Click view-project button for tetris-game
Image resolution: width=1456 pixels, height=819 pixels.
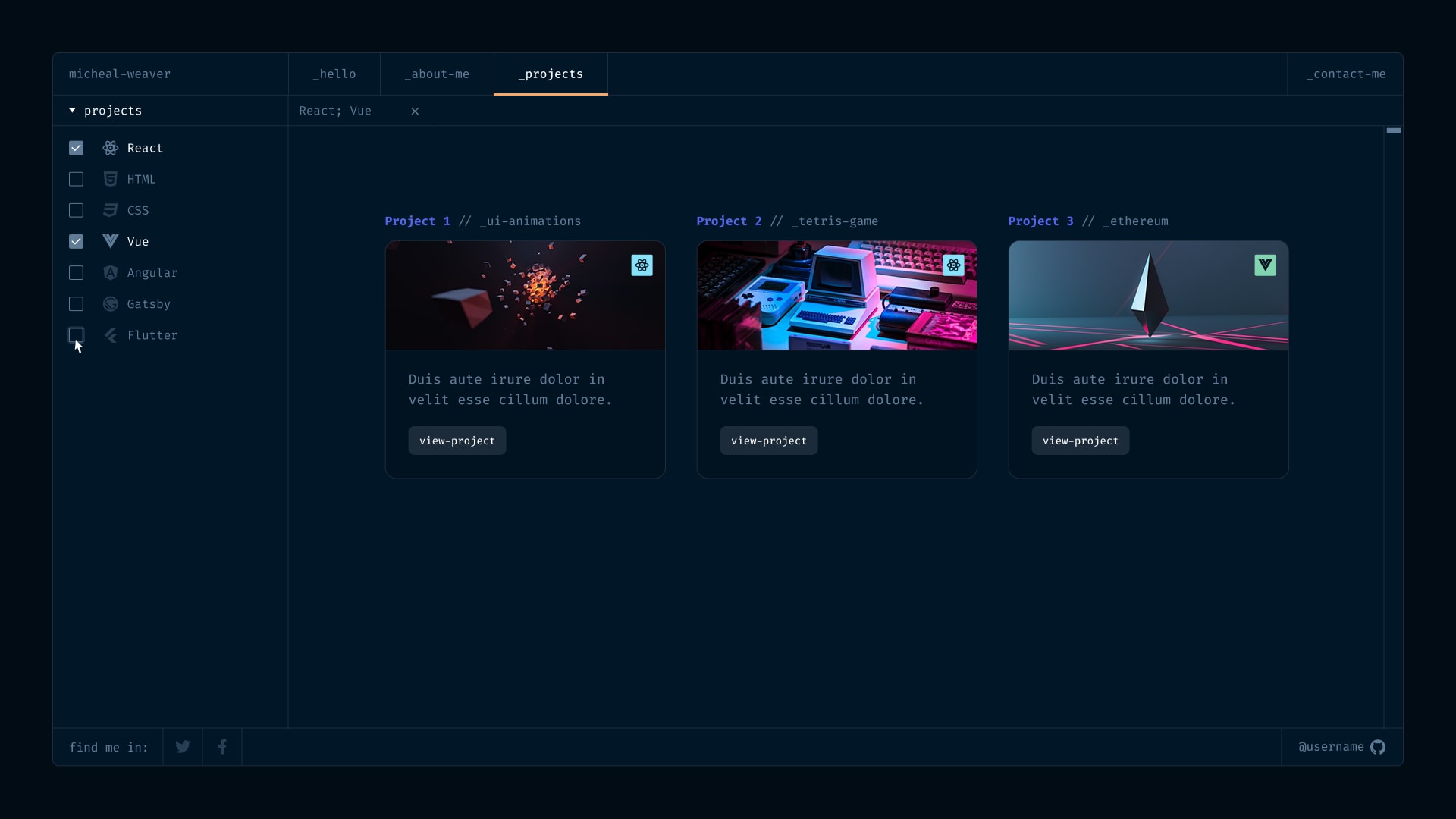click(x=768, y=441)
